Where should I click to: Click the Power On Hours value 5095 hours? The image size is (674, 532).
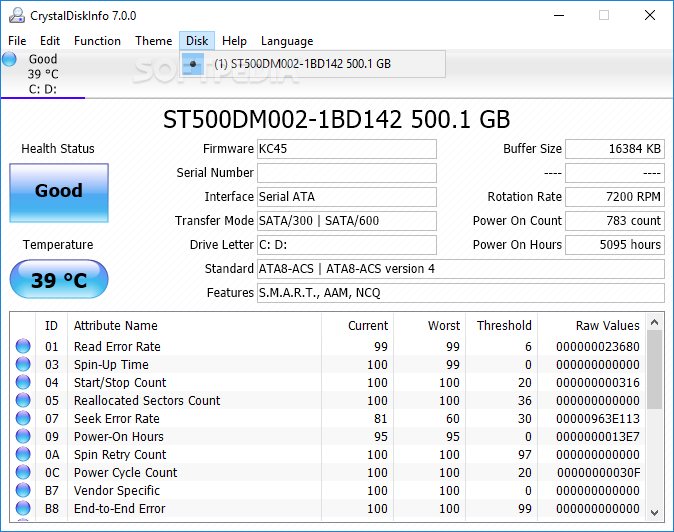tap(615, 245)
